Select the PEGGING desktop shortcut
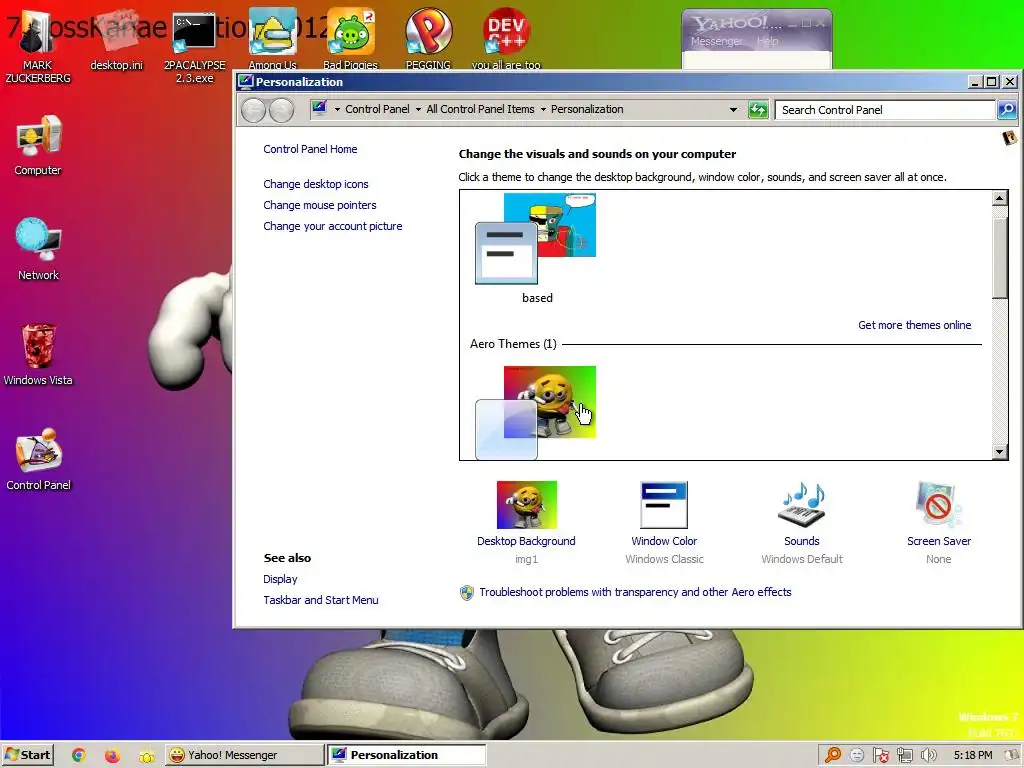Image resolution: width=1024 pixels, height=768 pixels. click(428, 39)
